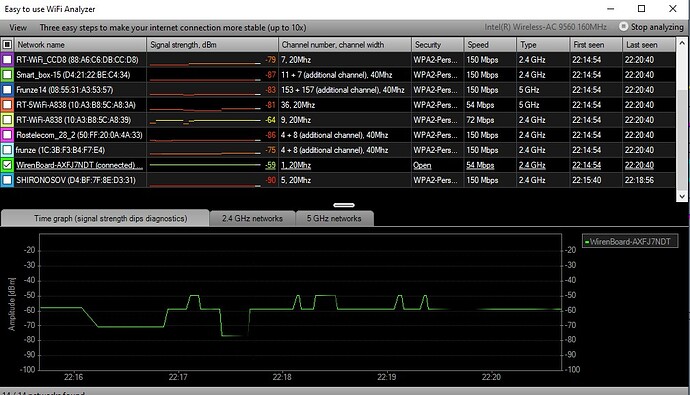
Task: Check the RT-WiFi_CCD8 network checkbox
Action: click(x=7, y=59)
